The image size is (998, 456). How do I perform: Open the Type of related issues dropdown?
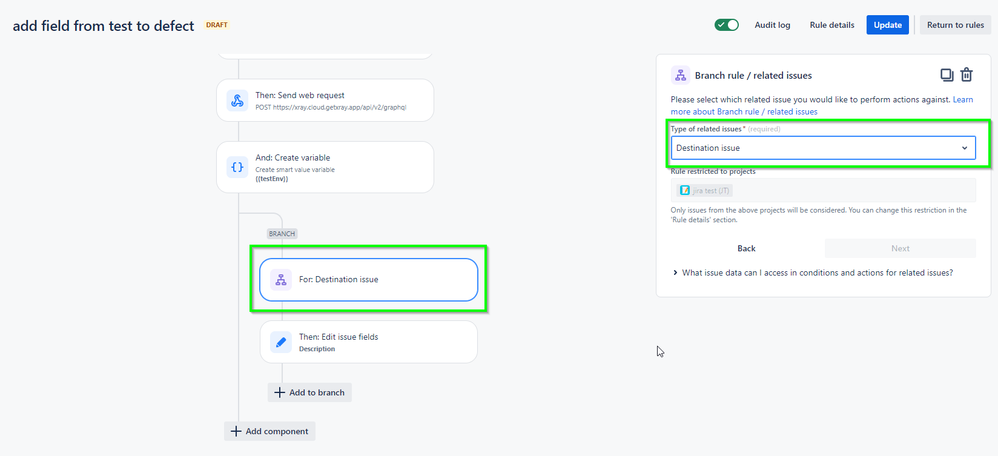click(x=823, y=148)
